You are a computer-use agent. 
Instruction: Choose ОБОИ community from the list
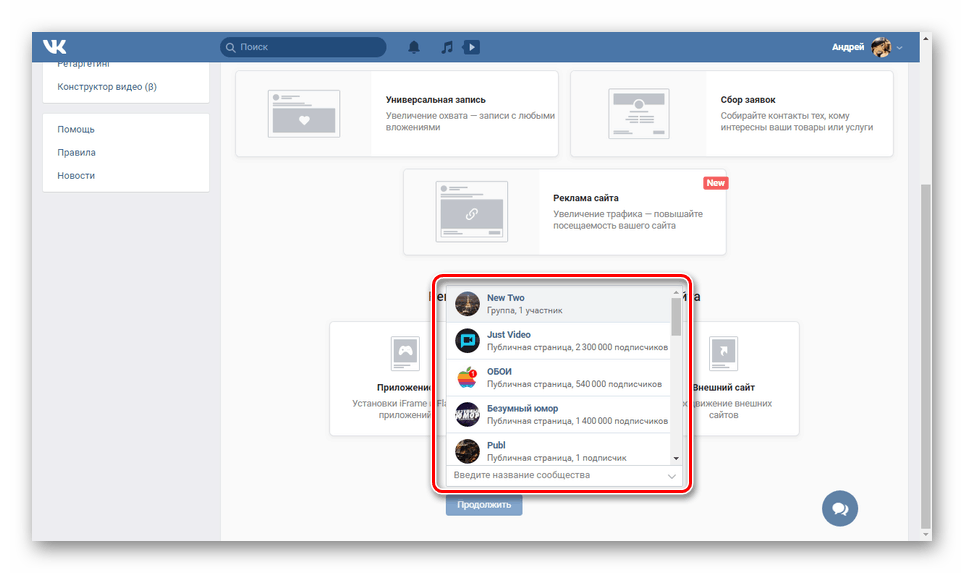point(558,377)
